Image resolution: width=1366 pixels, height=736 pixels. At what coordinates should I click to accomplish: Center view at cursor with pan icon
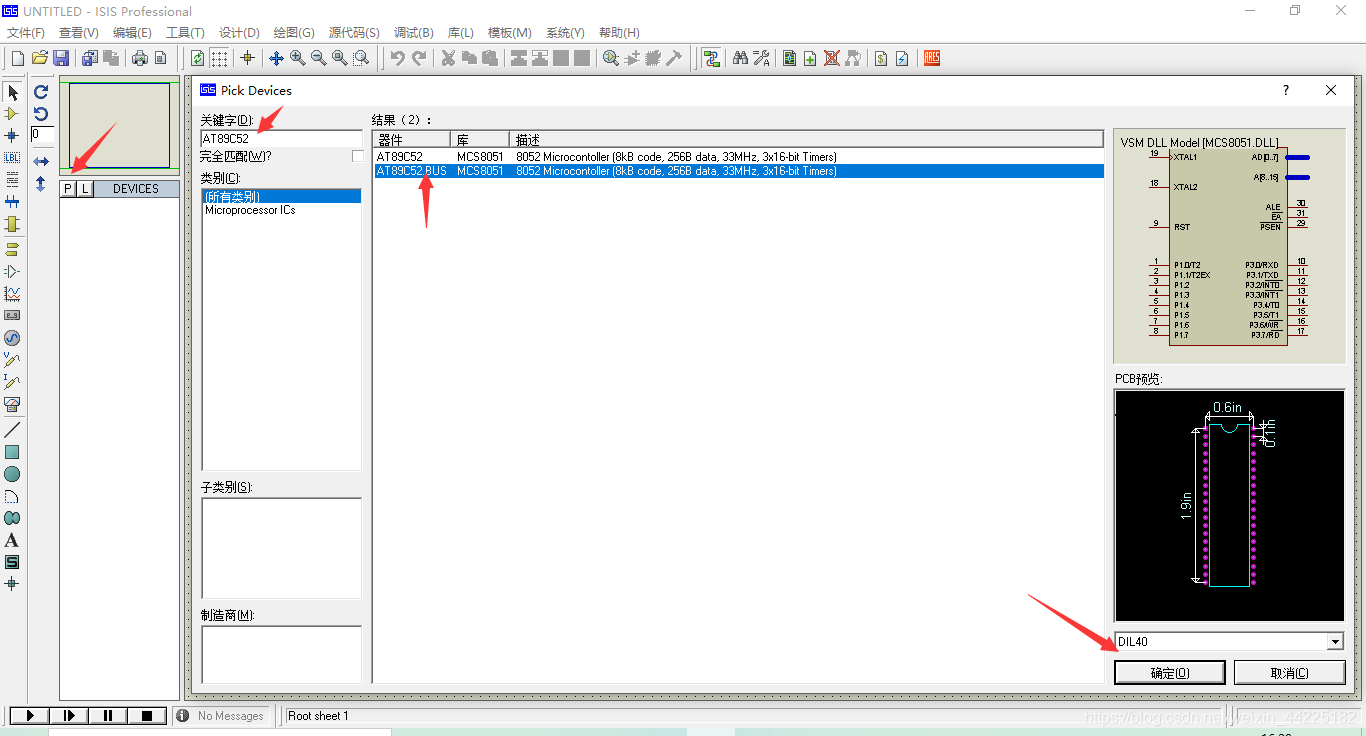[x=276, y=58]
